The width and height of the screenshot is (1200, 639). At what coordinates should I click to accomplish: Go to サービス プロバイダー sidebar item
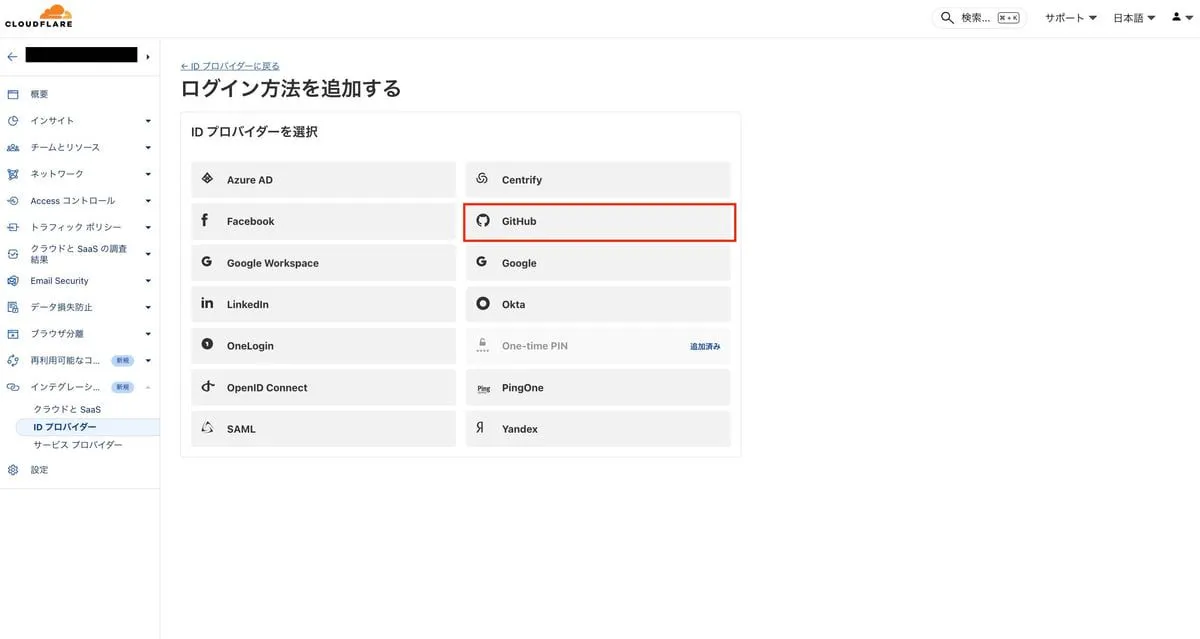[78, 445]
